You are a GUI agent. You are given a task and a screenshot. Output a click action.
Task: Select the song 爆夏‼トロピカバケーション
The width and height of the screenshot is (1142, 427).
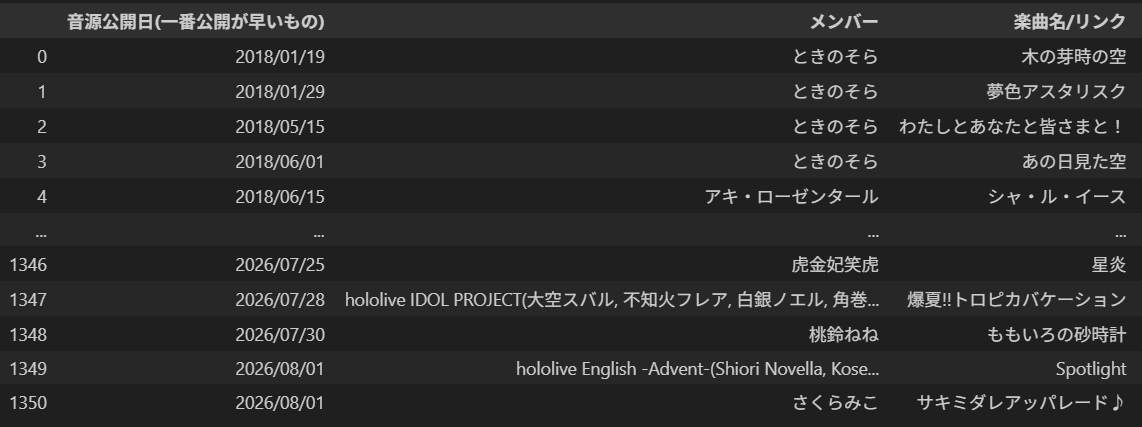click(x=1017, y=299)
